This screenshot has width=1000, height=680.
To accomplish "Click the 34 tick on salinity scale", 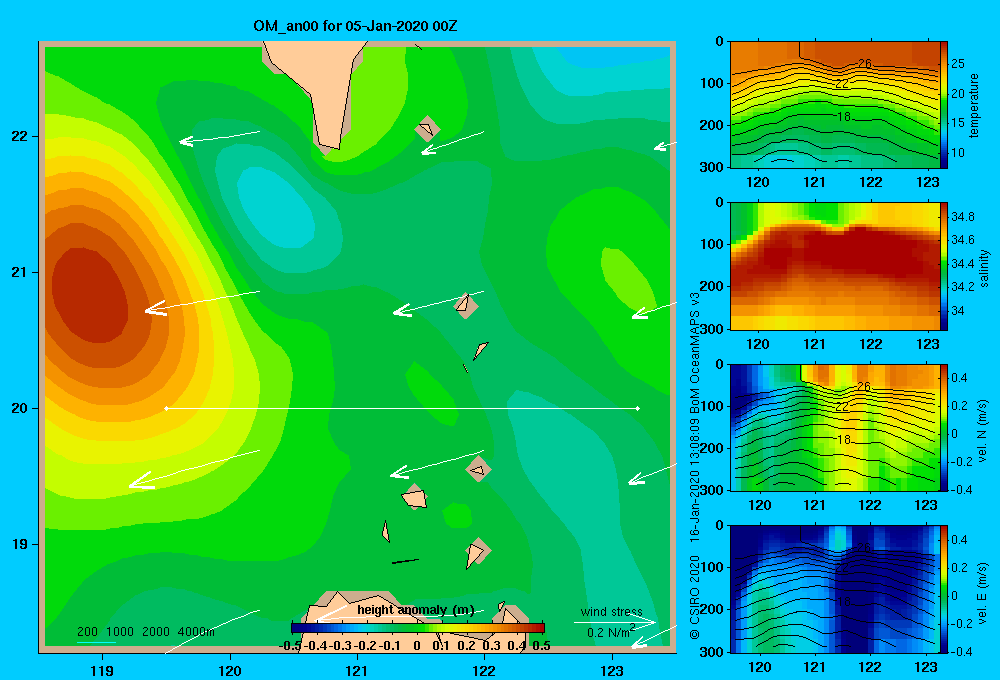I will (957, 311).
